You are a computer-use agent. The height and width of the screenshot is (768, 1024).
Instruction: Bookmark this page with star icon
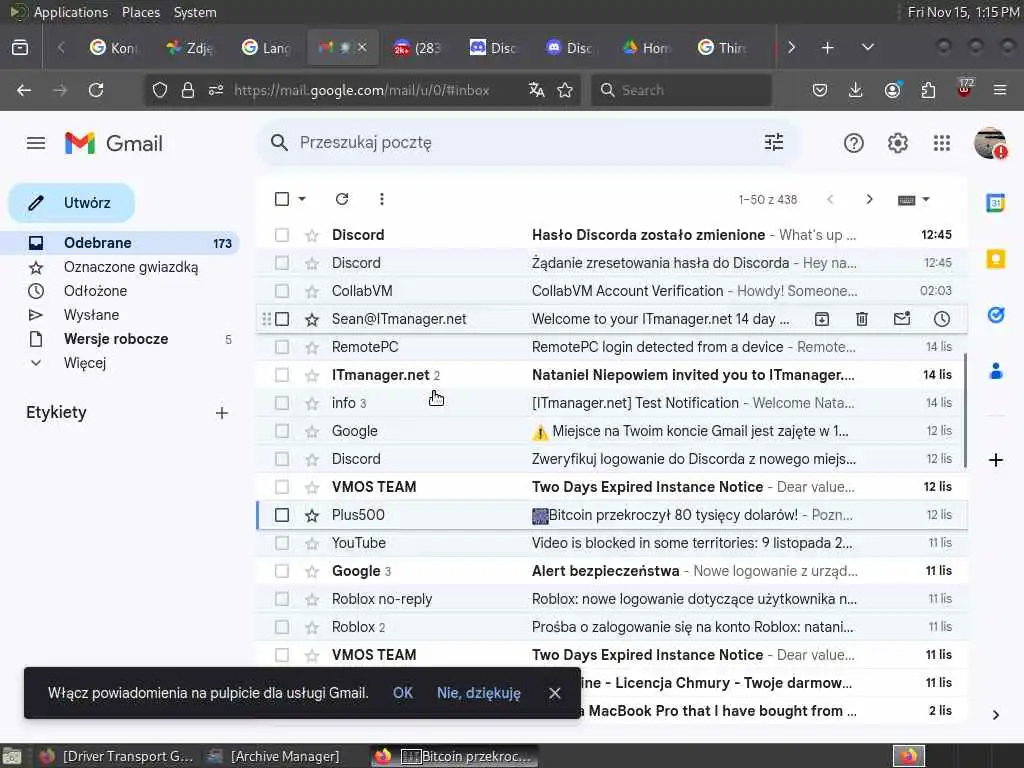(x=566, y=90)
